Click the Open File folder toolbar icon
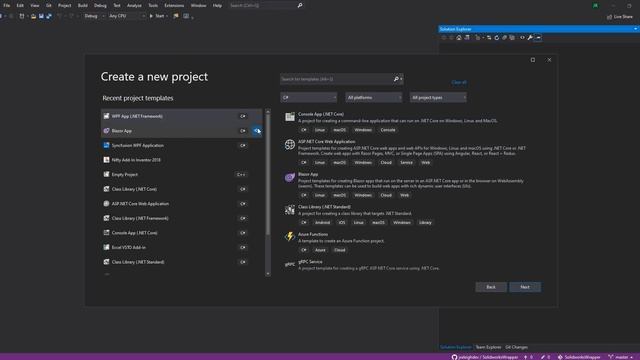This screenshot has height=360, width=640. pyautogui.click(x=33, y=16)
